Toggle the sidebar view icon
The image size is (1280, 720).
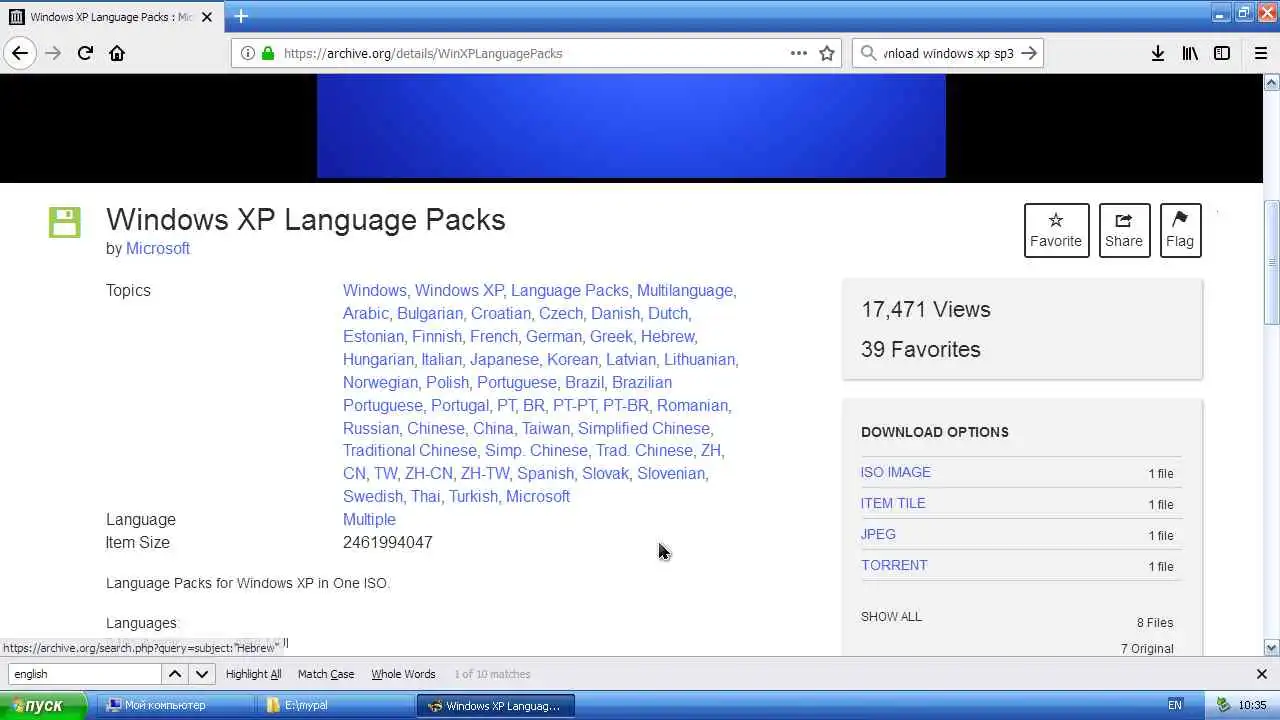pyautogui.click(x=1222, y=53)
